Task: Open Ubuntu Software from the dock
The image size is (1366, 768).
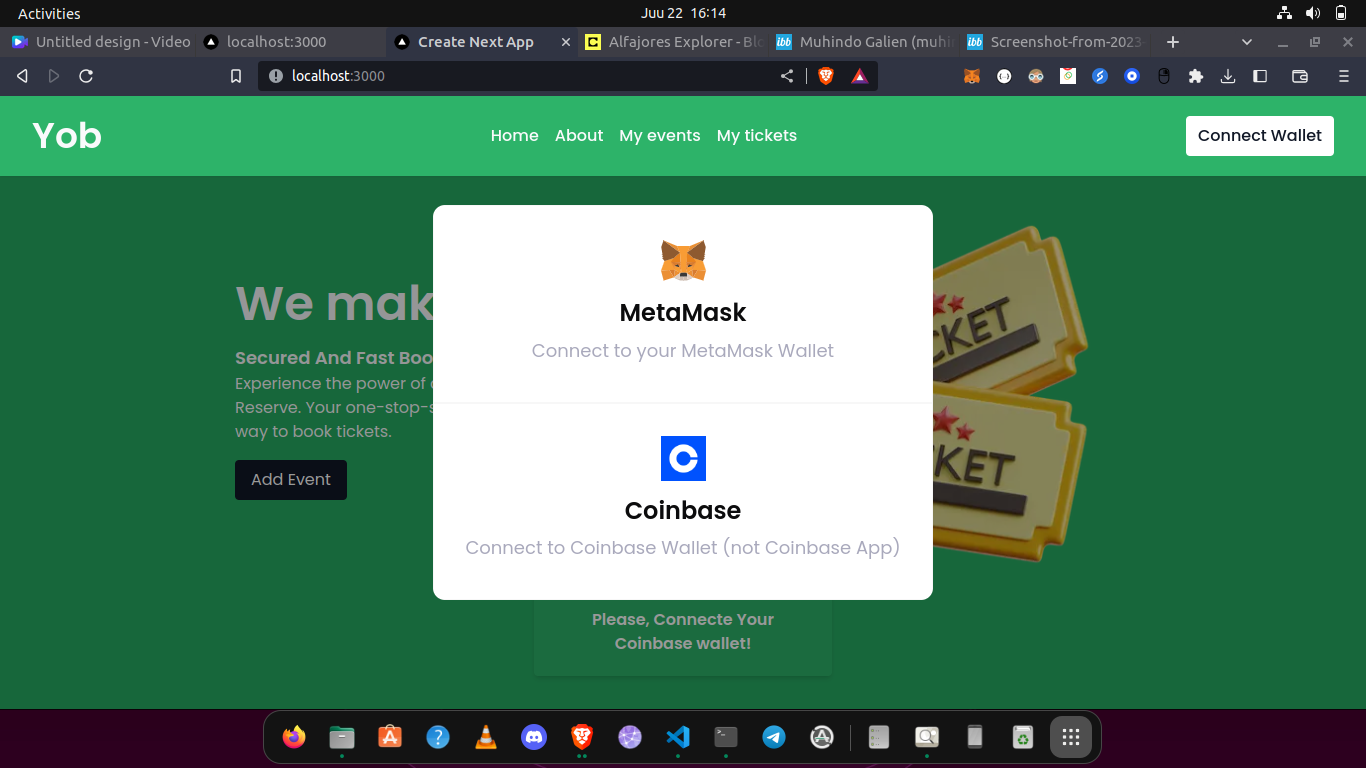Action: coord(390,737)
